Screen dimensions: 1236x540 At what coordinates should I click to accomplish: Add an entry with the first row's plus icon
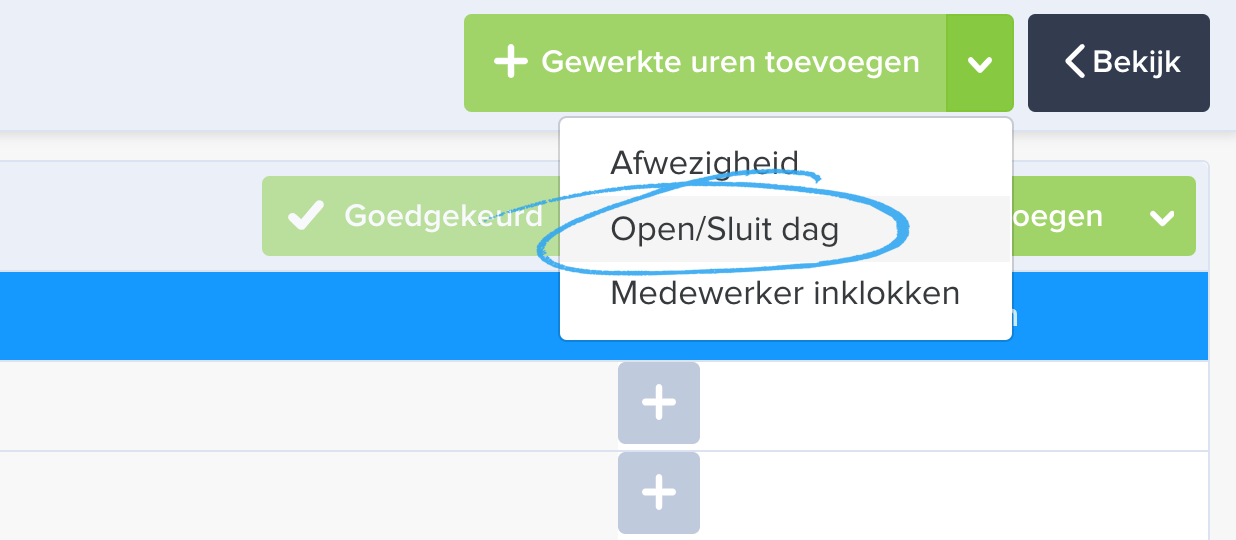(x=659, y=403)
